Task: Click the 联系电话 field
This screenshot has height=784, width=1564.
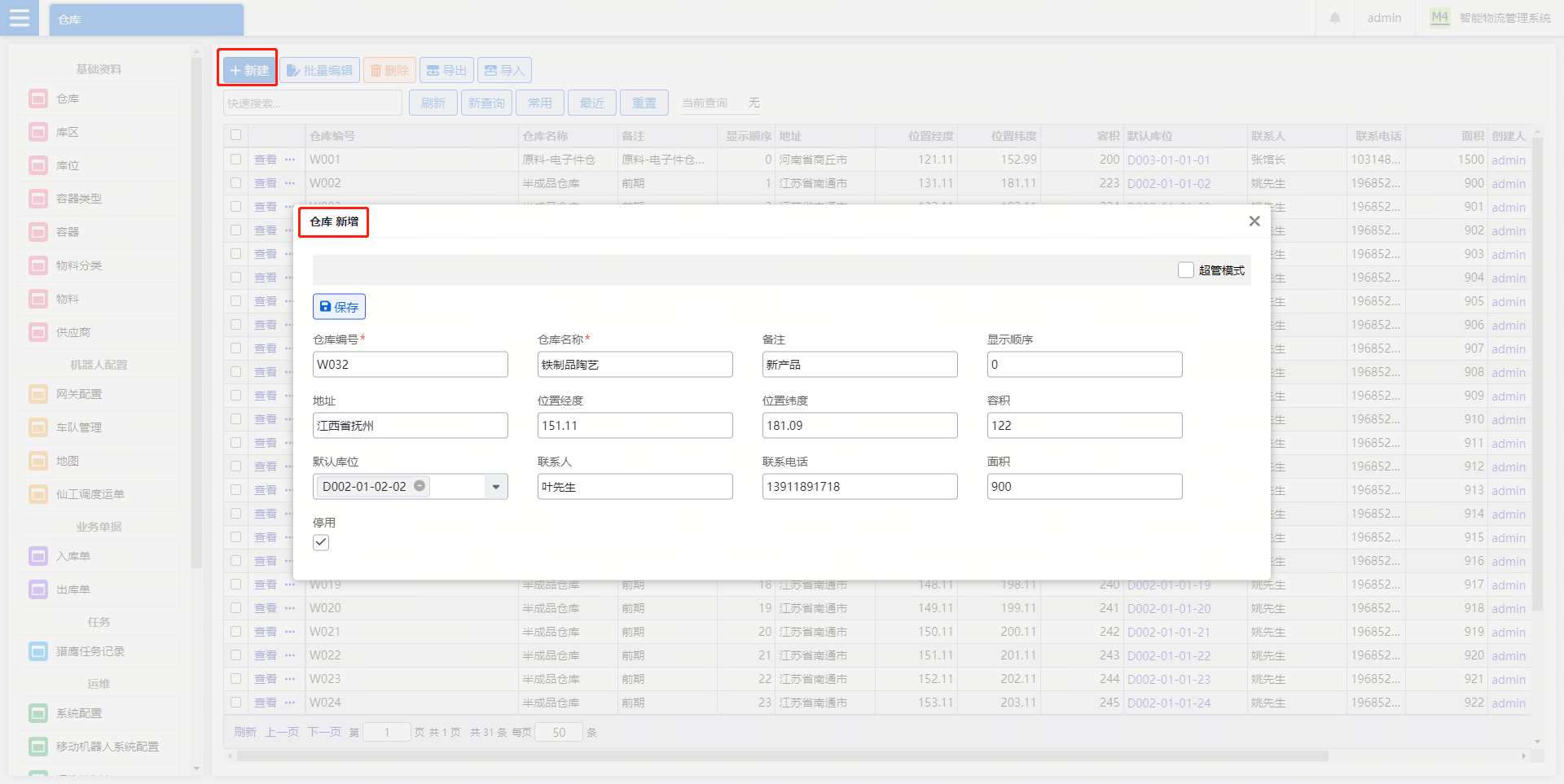Action: [860, 487]
